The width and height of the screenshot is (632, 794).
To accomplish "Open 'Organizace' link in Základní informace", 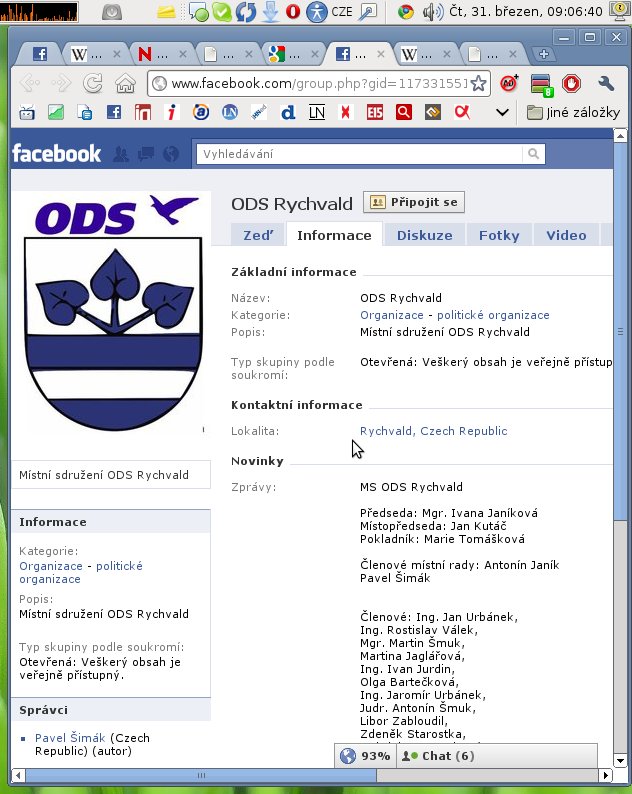I will (391, 315).
